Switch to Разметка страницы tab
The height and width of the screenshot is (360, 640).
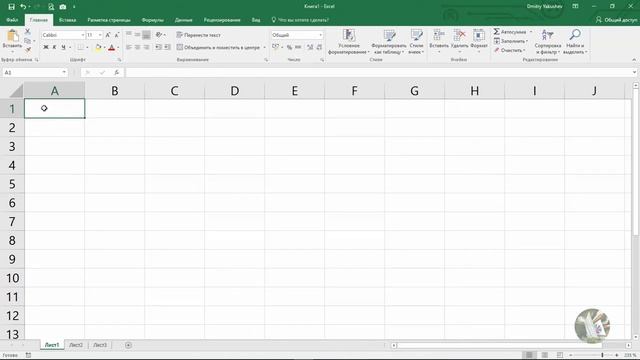coord(109,20)
